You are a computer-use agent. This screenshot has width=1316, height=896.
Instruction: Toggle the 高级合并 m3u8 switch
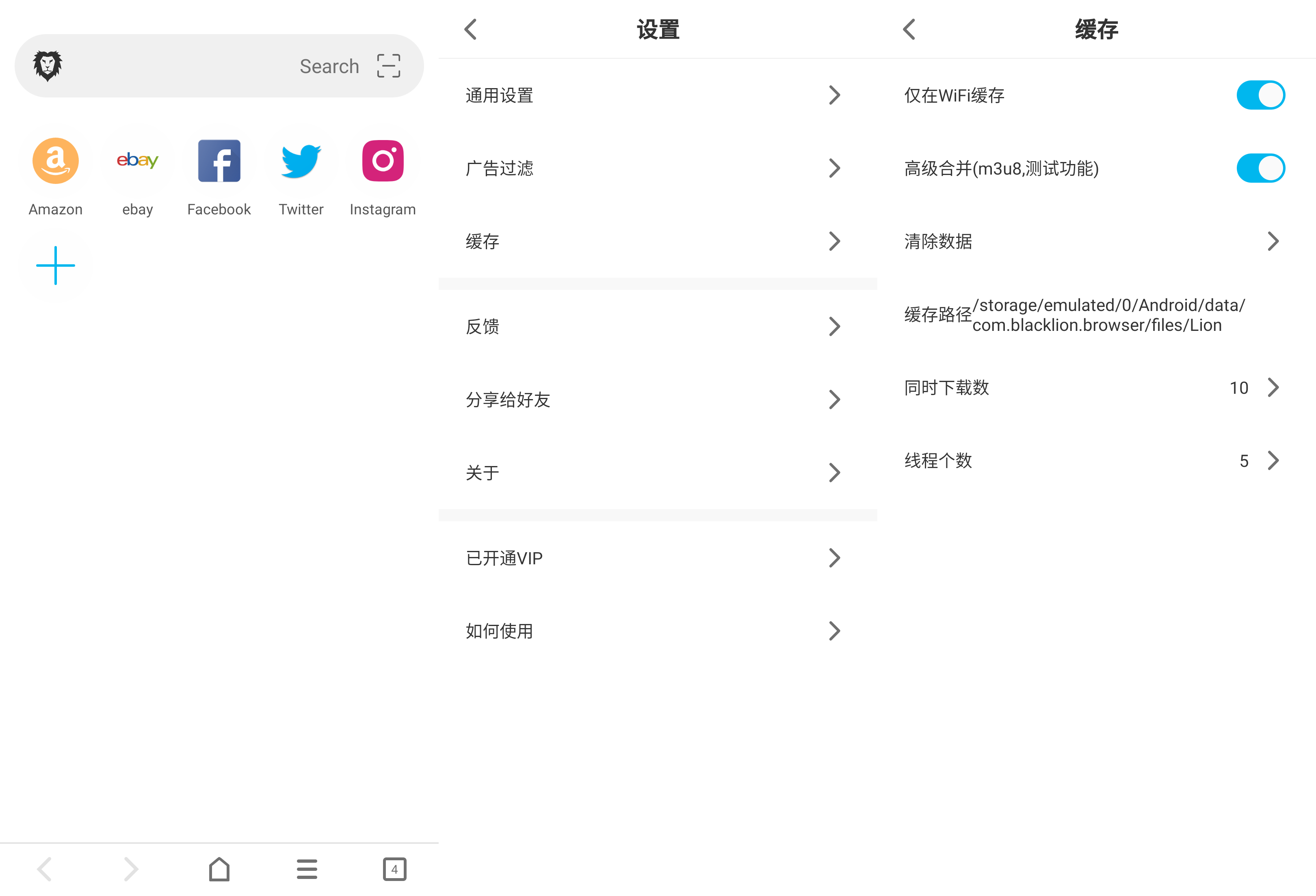click(x=1260, y=168)
